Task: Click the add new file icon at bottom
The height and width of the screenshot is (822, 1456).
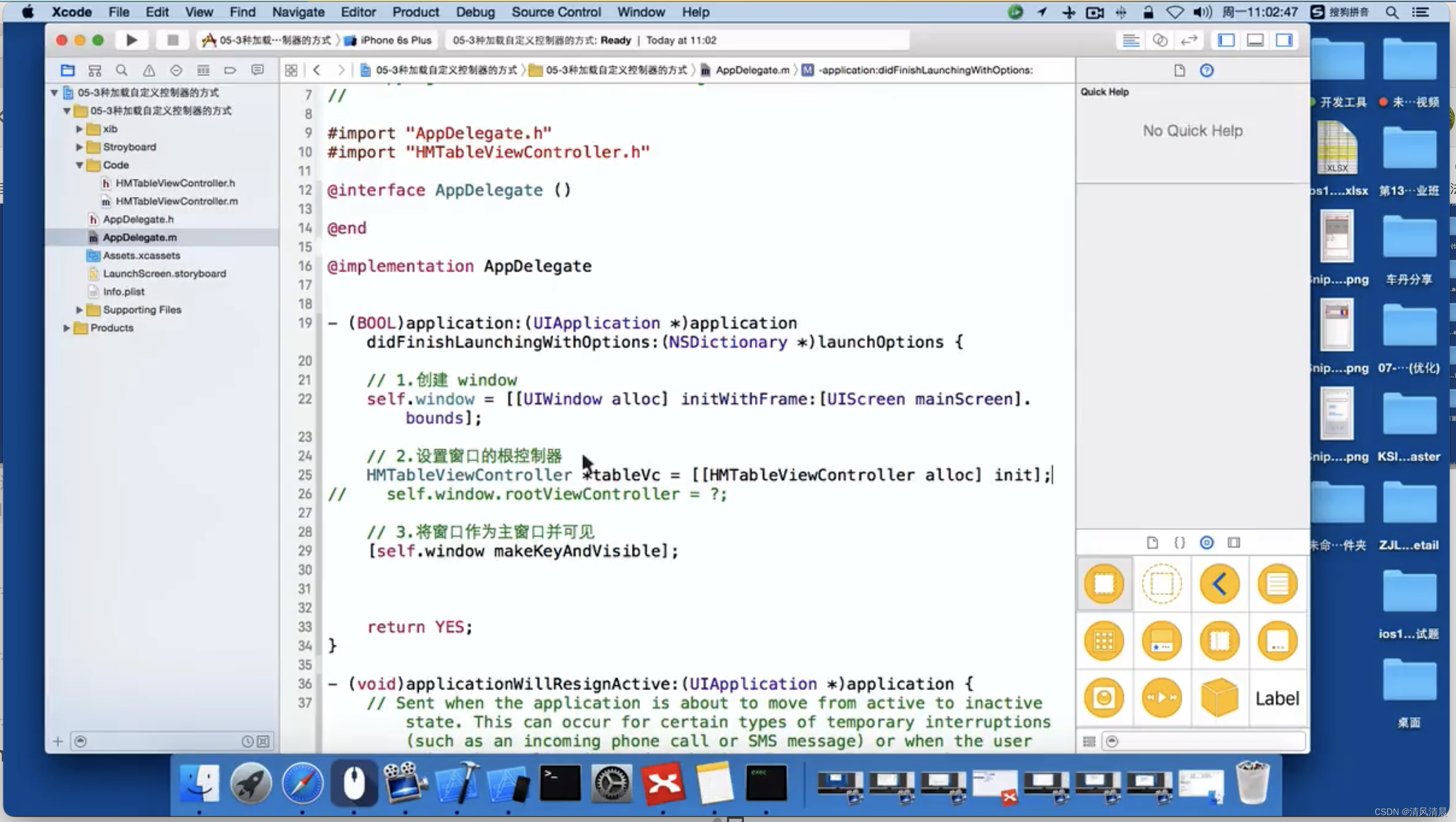Action: 57,740
